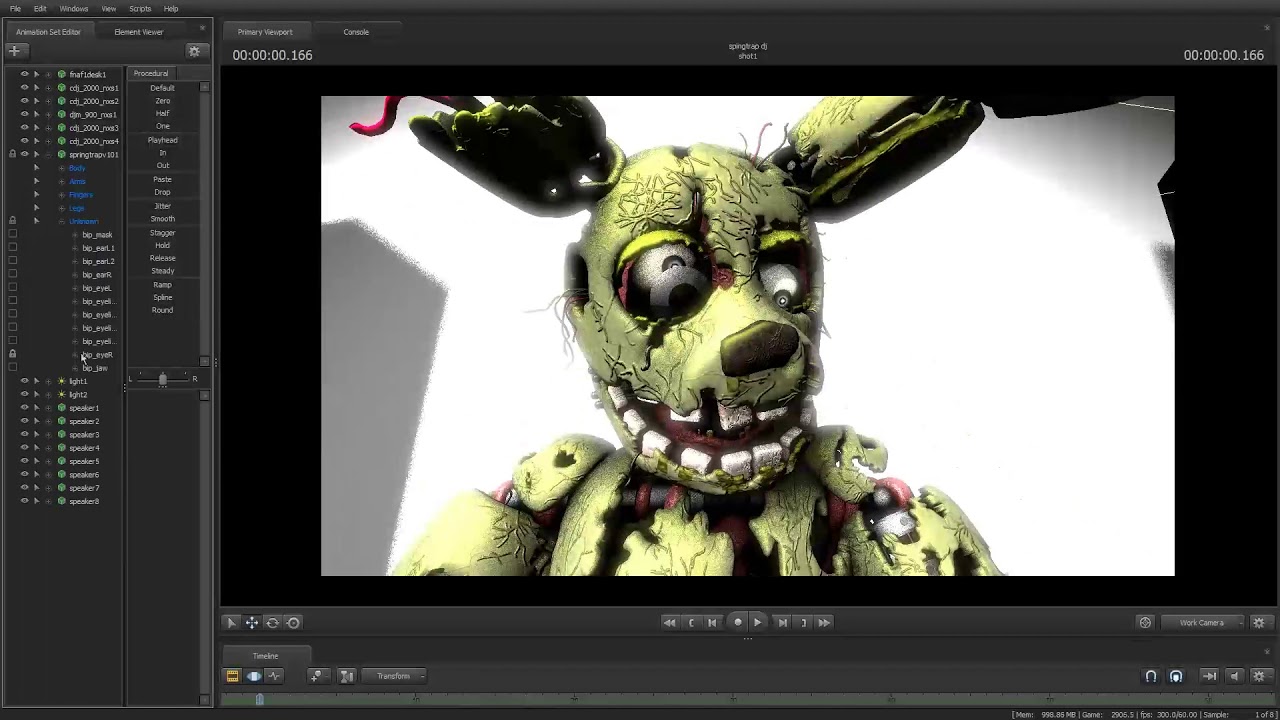Viewport: 1280px width, 720px height.
Task: Click the Jitter preset
Action: (x=162, y=206)
